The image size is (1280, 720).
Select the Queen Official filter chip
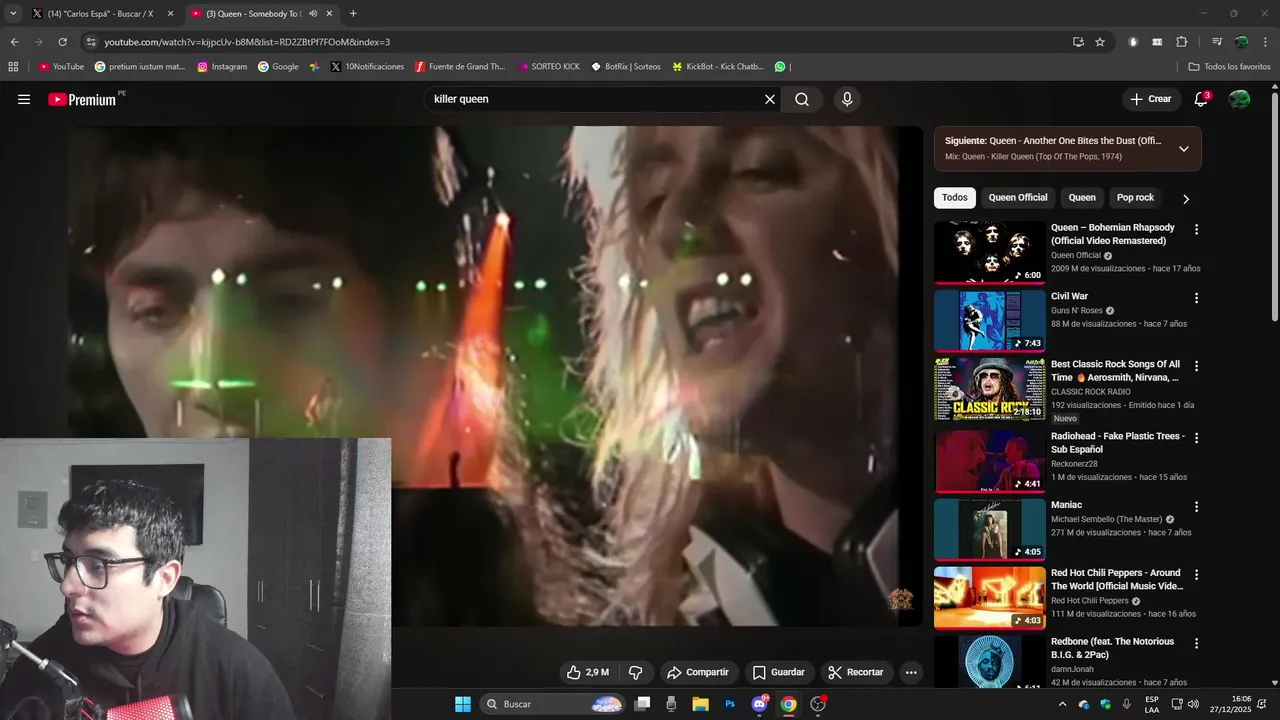(1018, 198)
